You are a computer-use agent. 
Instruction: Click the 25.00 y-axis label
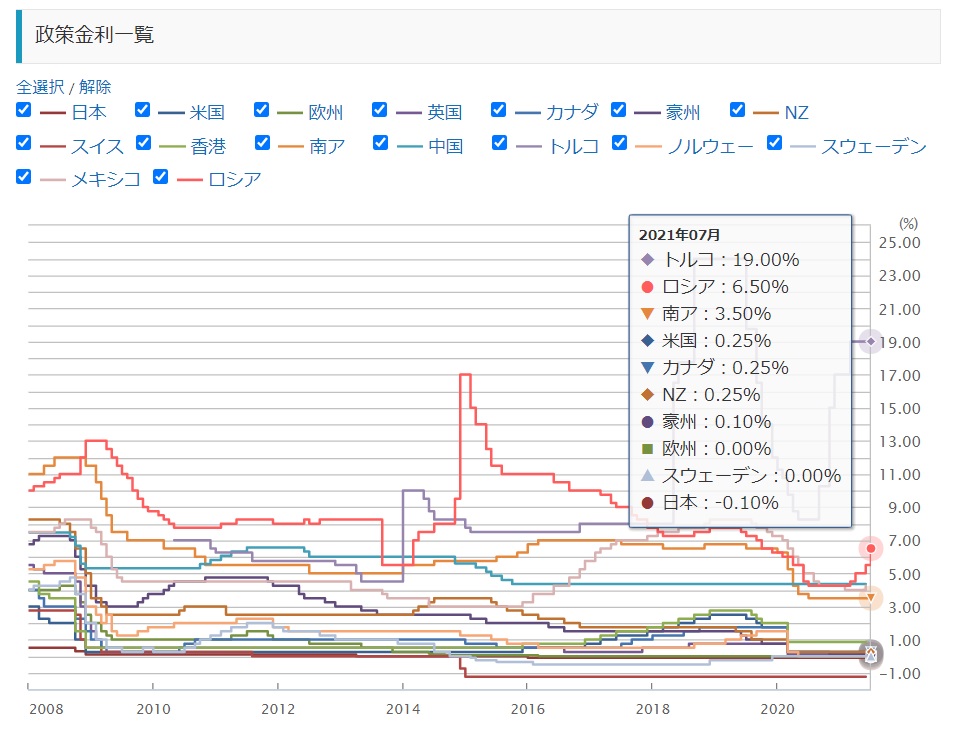coord(900,242)
